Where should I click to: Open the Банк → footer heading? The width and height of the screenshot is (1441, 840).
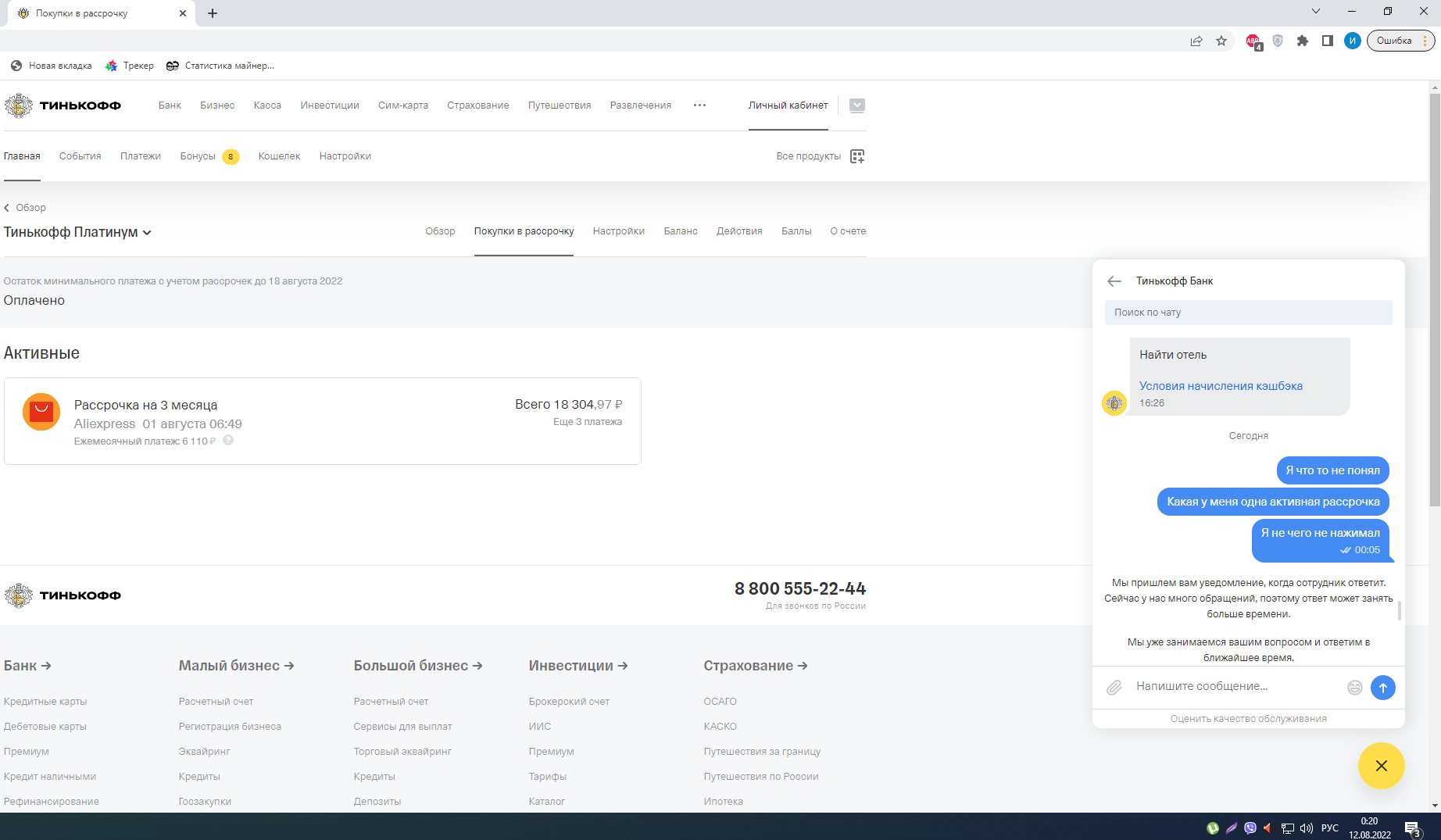[27, 666]
